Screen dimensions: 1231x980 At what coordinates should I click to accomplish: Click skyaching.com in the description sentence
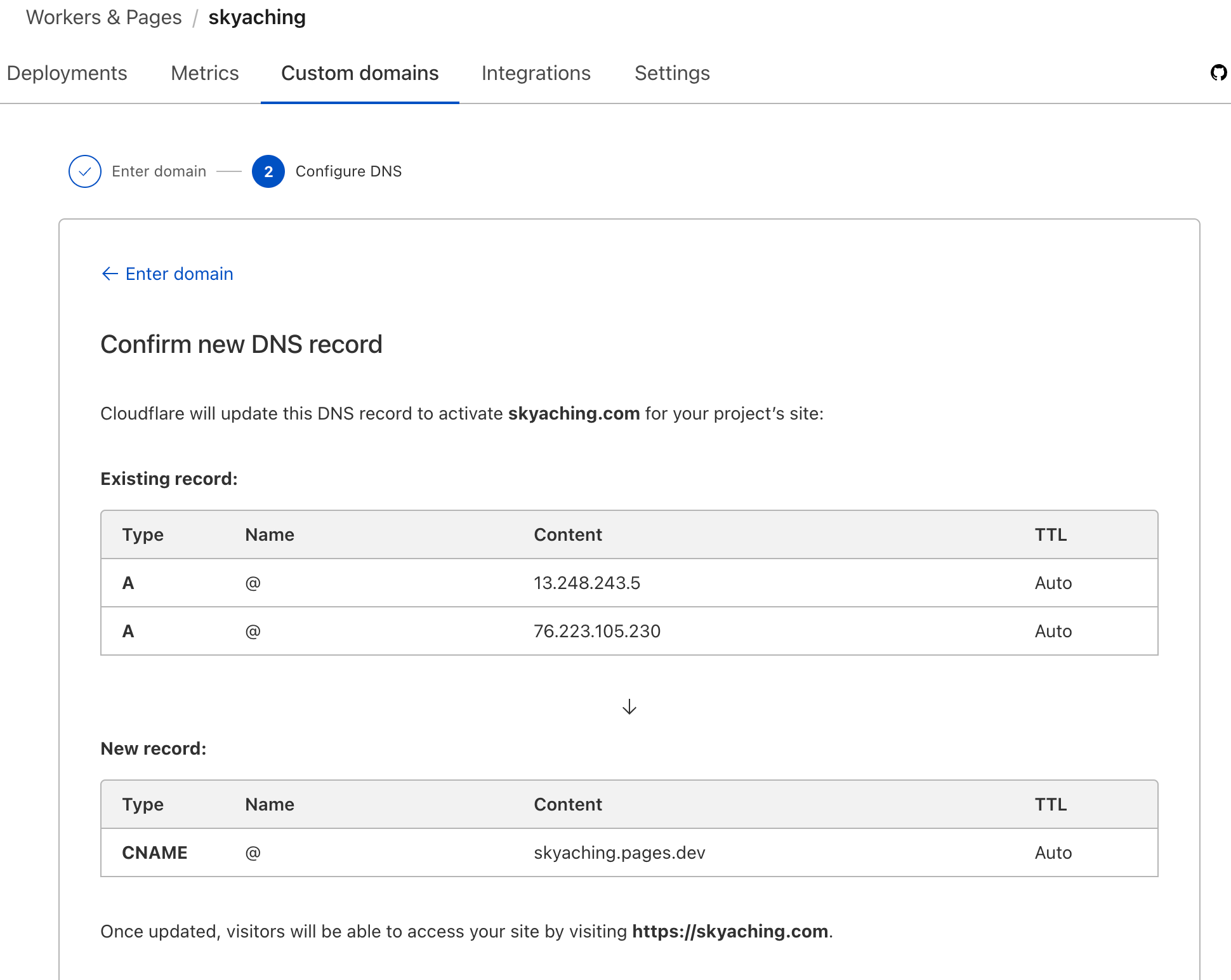tap(574, 413)
